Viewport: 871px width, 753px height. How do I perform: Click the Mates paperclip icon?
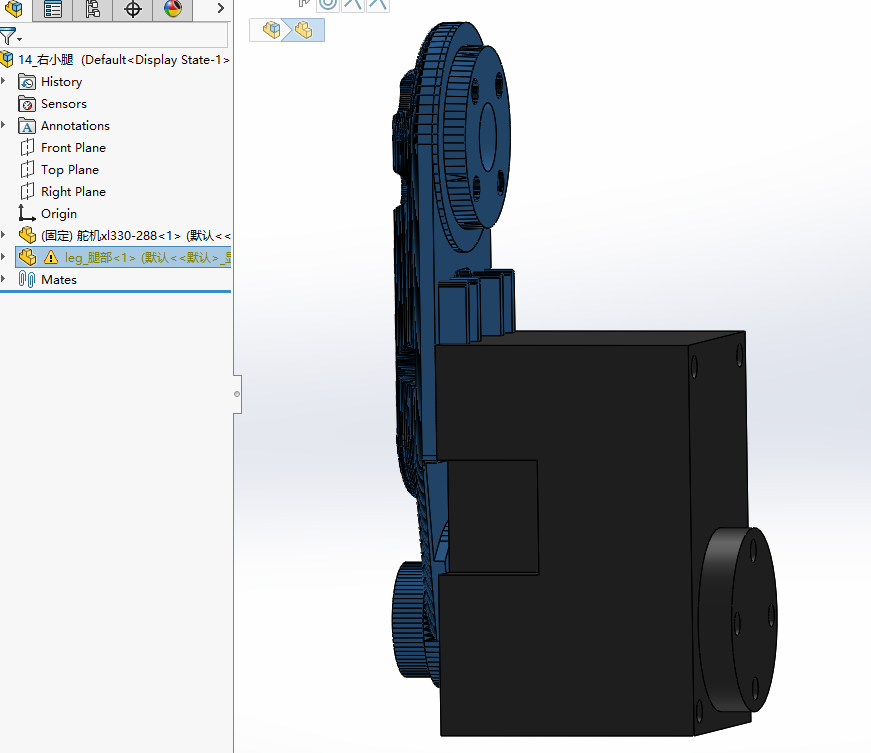(27, 279)
